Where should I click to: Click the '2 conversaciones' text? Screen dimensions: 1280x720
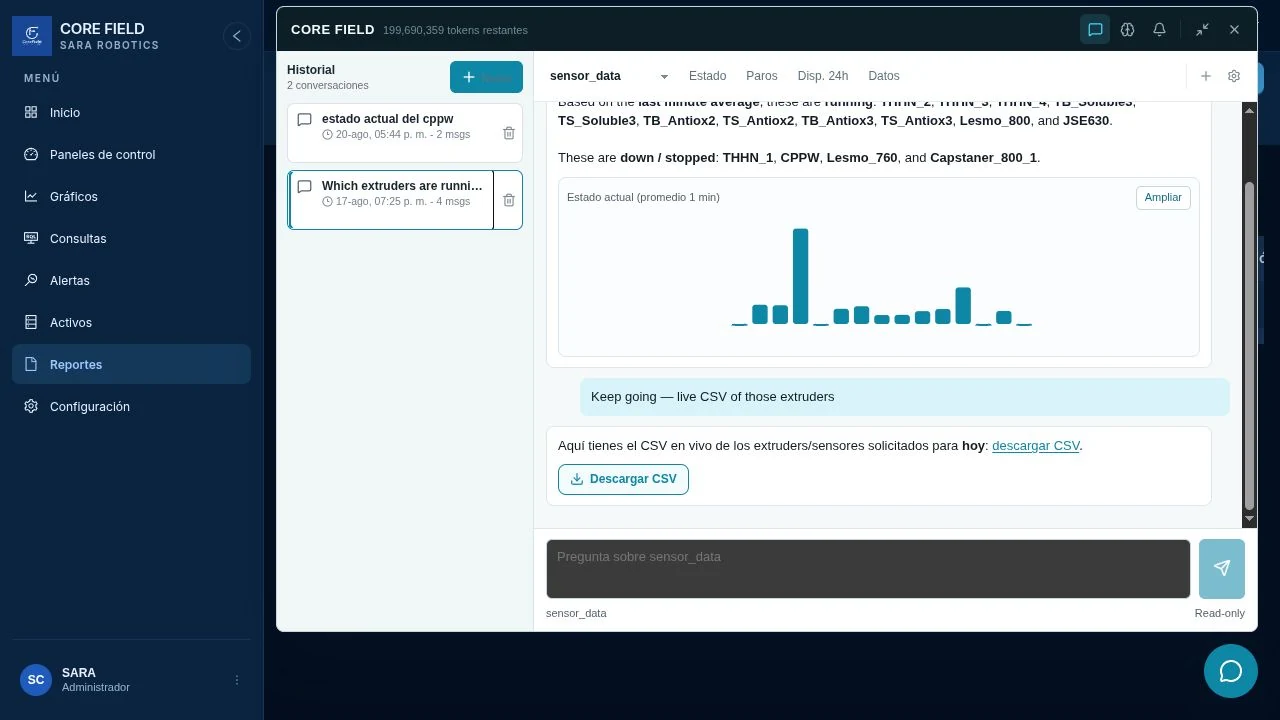pos(328,86)
